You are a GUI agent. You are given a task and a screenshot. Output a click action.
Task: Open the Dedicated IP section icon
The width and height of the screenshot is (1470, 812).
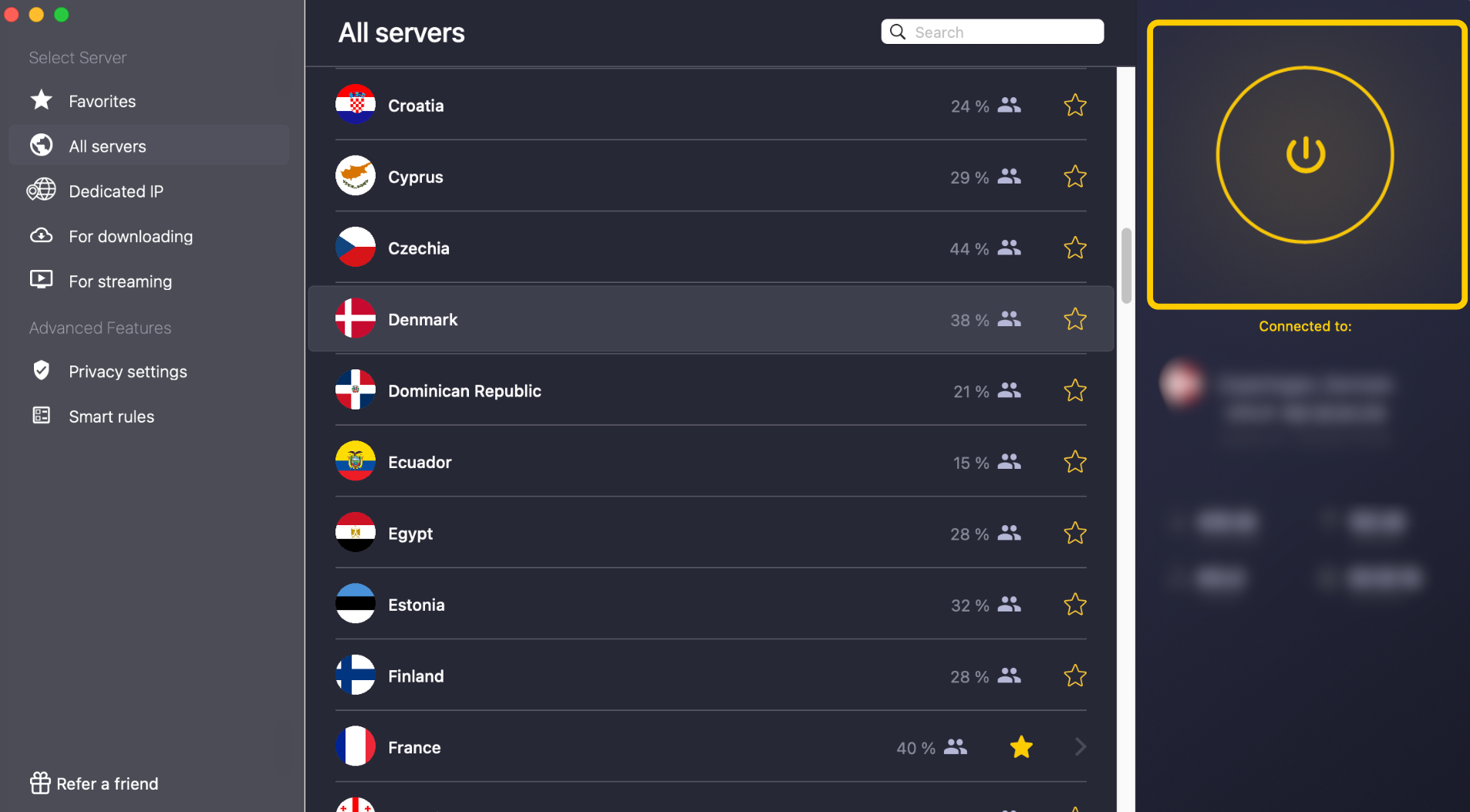click(41, 190)
